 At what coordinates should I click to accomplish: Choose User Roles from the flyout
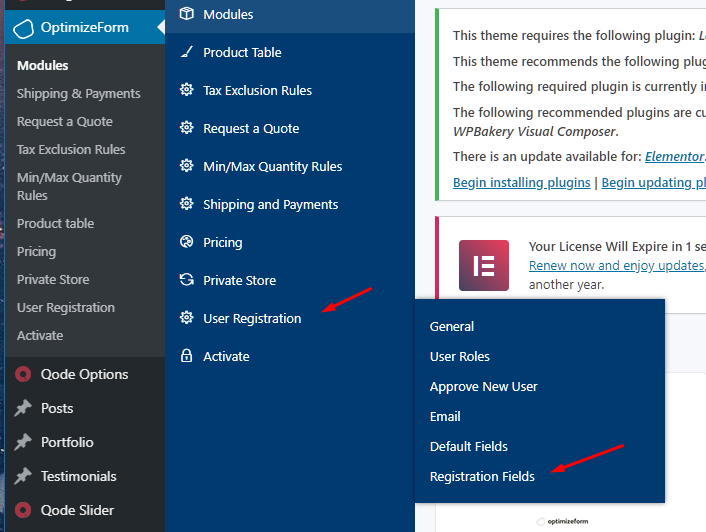[460, 356]
